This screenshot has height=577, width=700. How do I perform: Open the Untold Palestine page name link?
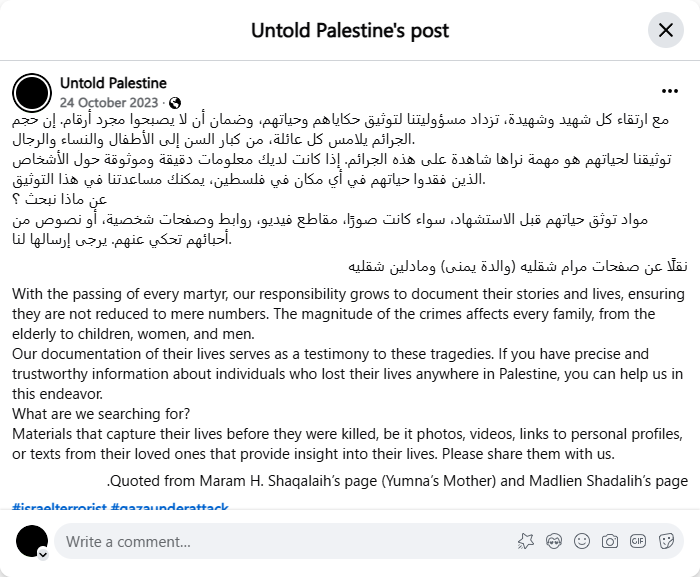coord(113,83)
